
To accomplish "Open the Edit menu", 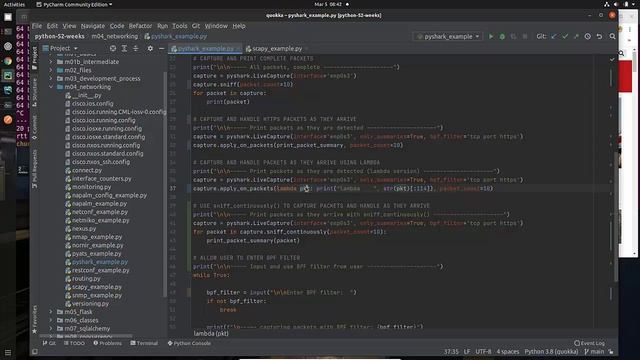I will click(52, 26).
